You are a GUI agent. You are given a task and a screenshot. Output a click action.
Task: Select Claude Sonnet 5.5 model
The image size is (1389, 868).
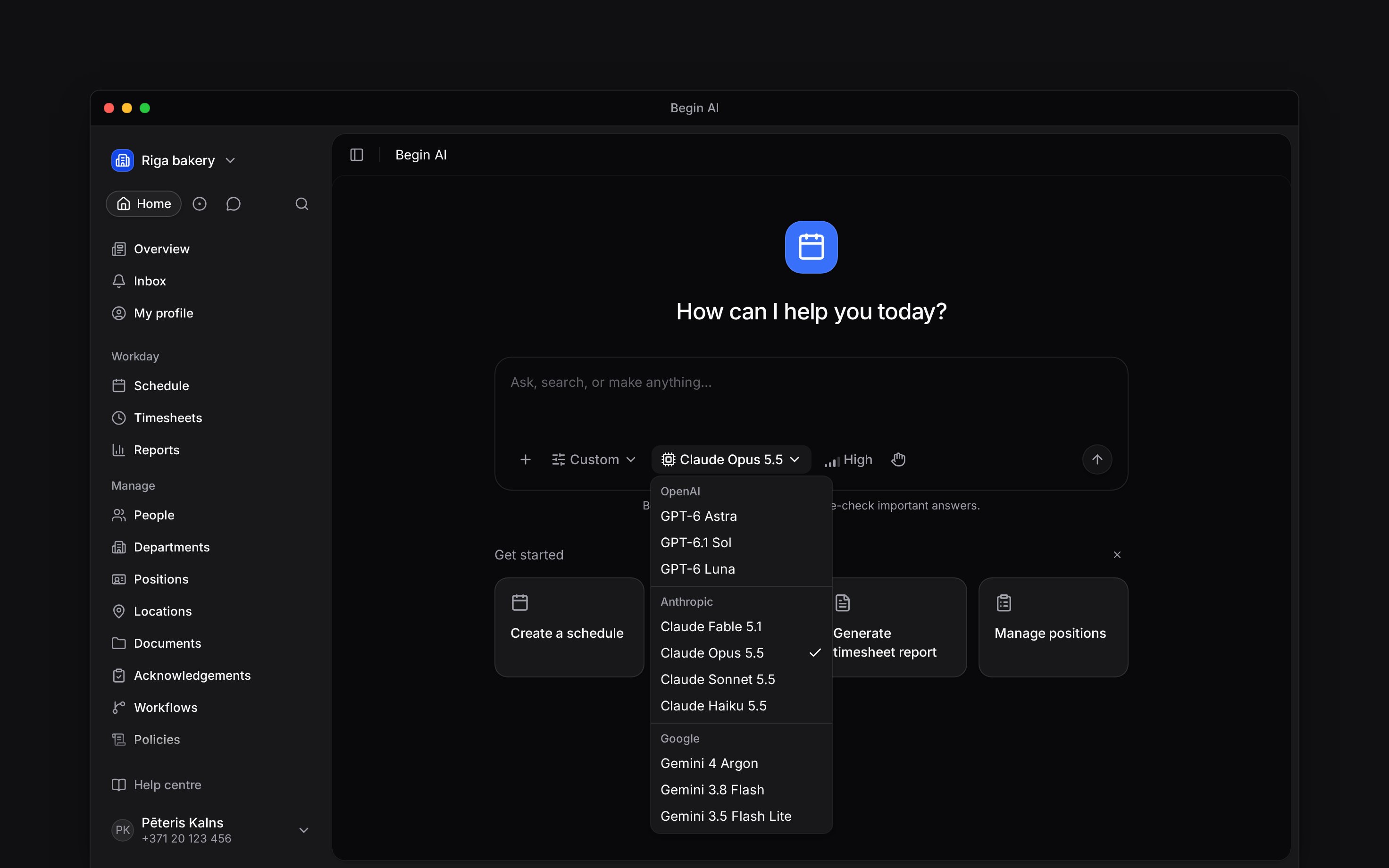click(741, 679)
